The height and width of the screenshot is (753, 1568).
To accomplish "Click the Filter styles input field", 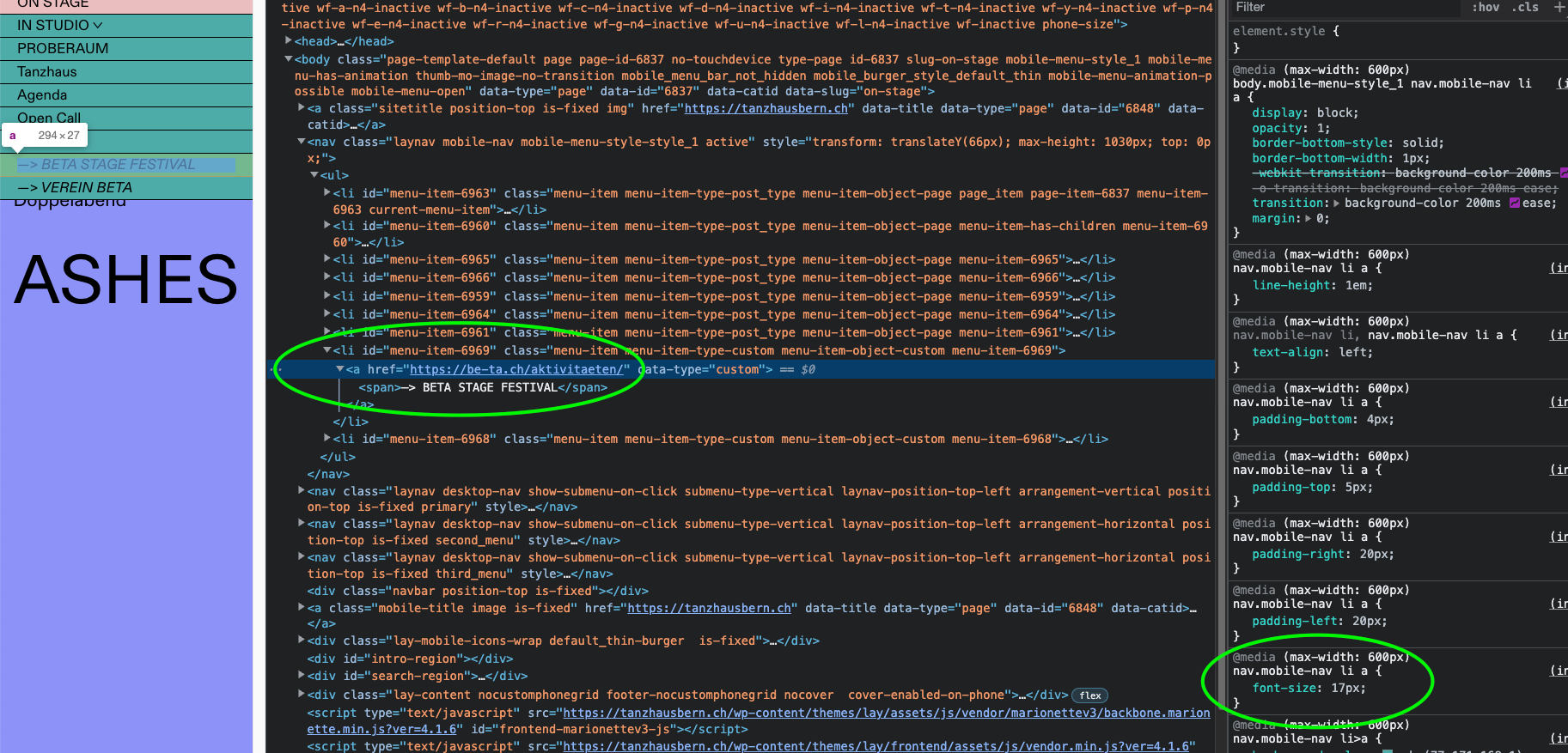I will click(x=1345, y=8).
